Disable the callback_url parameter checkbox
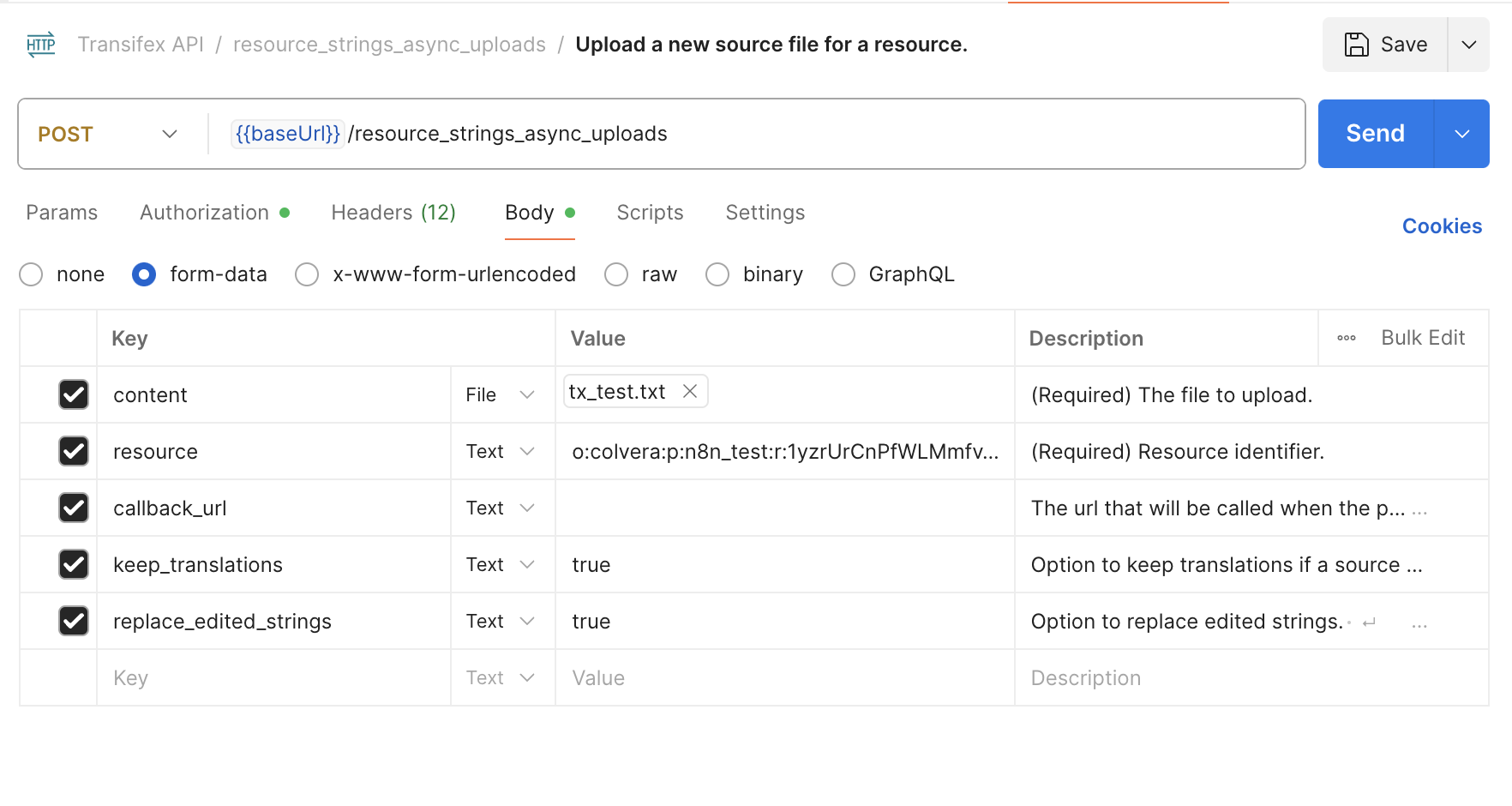Viewport: 1512px width, 806px height. pyautogui.click(x=74, y=508)
